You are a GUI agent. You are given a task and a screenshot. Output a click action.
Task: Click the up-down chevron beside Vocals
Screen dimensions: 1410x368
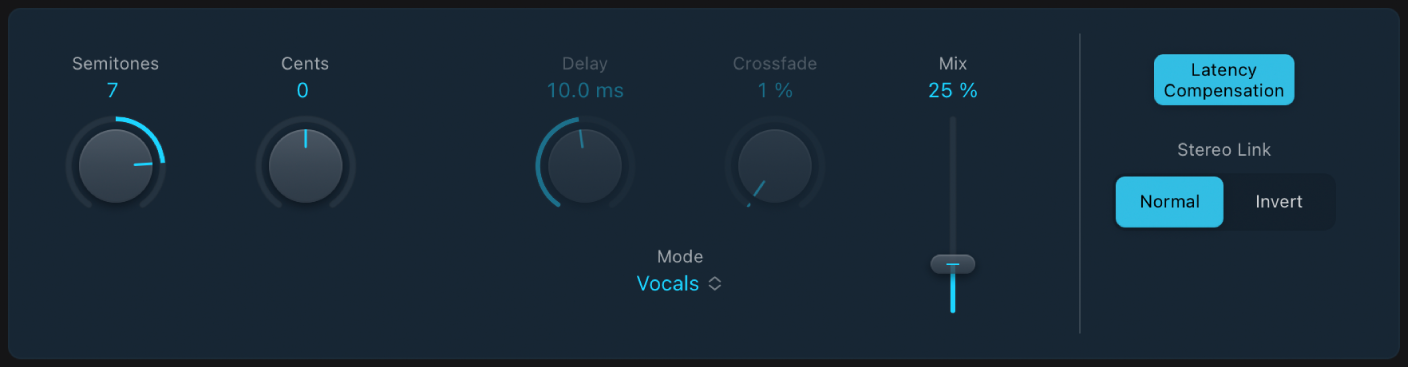tap(715, 284)
